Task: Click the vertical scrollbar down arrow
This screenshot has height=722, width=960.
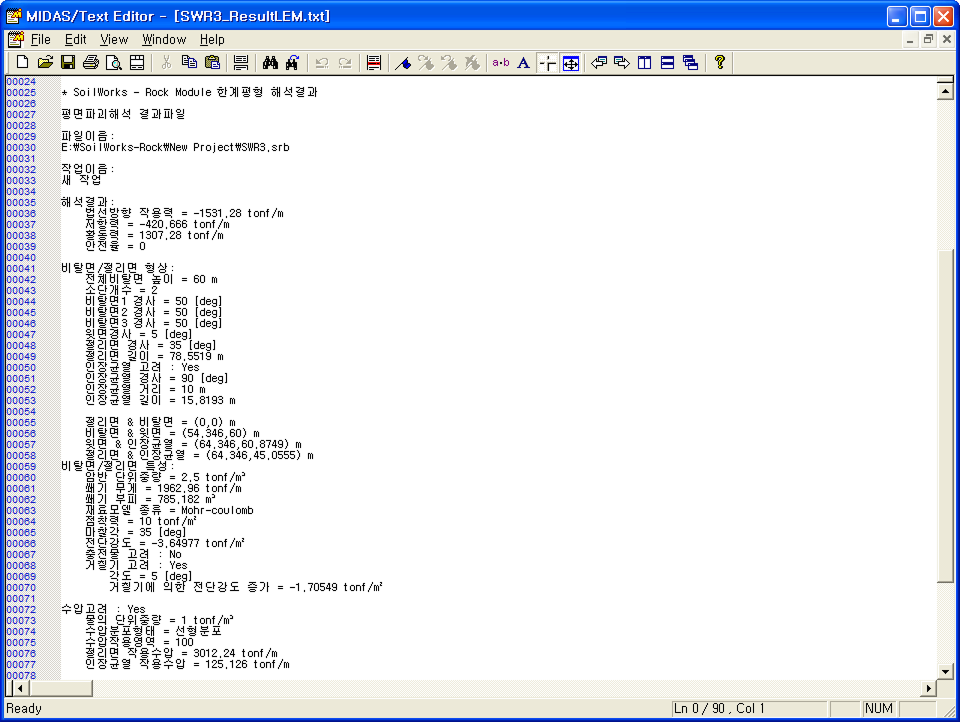Action: click(943, 671)
